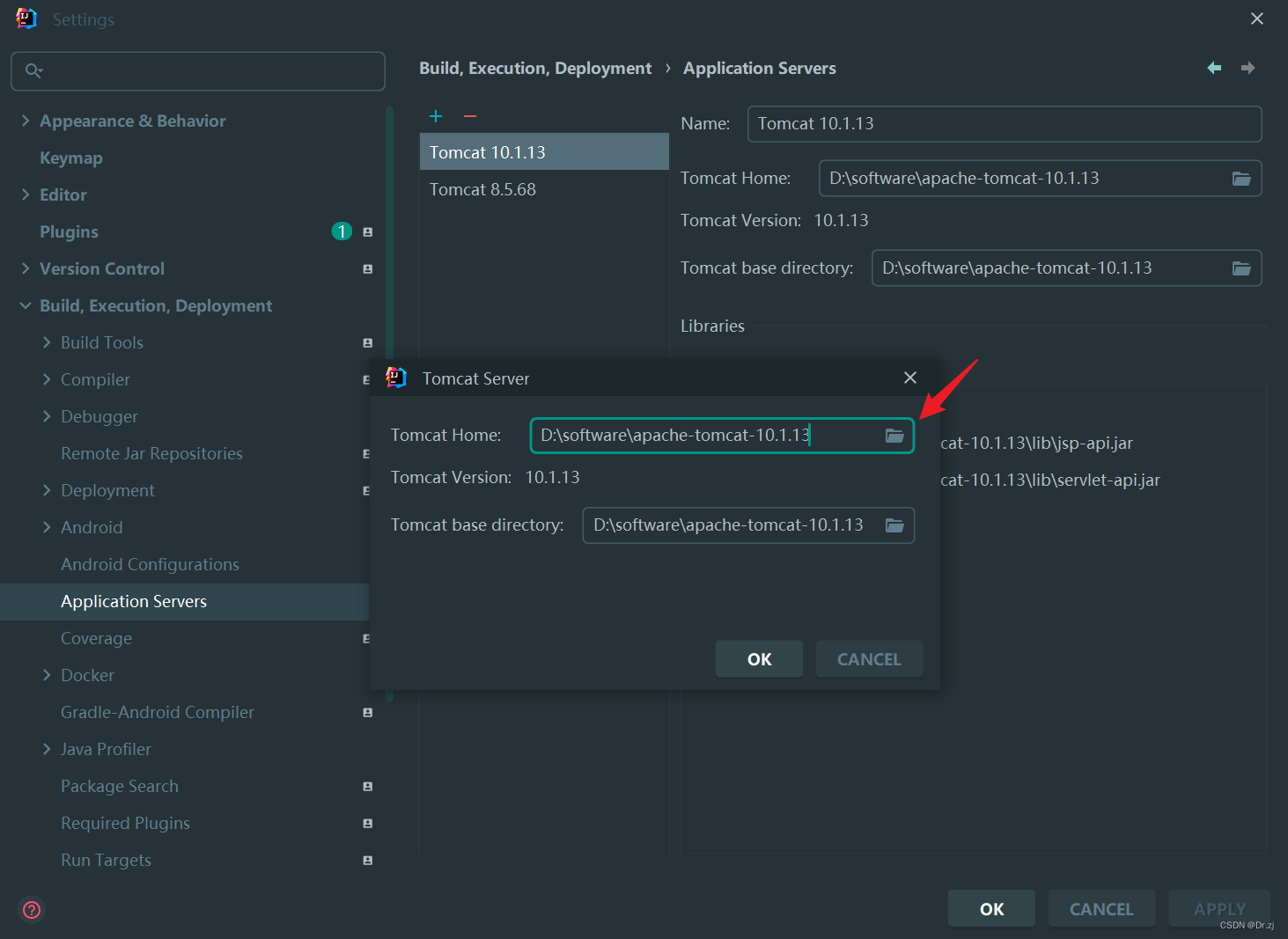The height and width of the screenshot is (939, 1288).
Task: Remove selected server with minus icon
Action: click(x=470, y=116)
